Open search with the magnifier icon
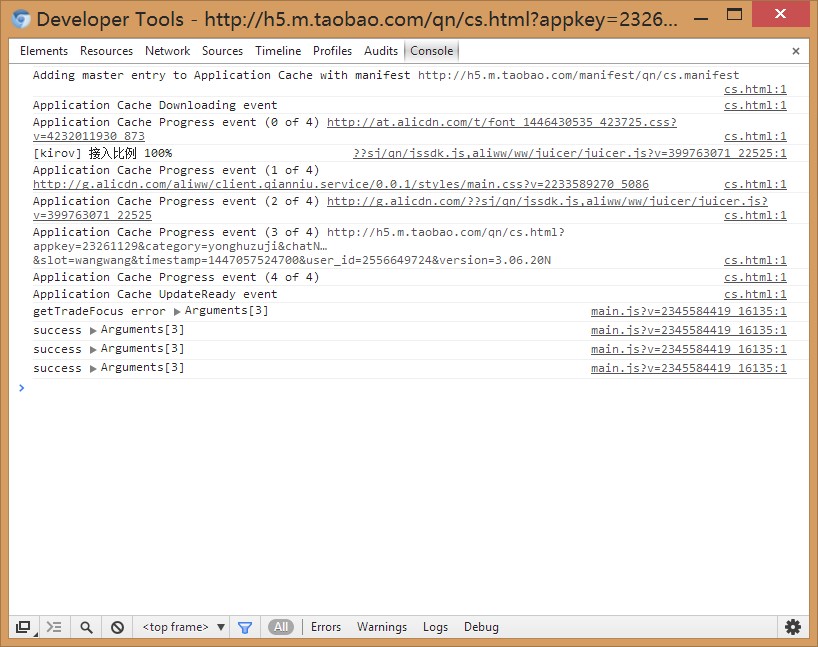This screenshot has width=818, height=647. tap(86, 627)
